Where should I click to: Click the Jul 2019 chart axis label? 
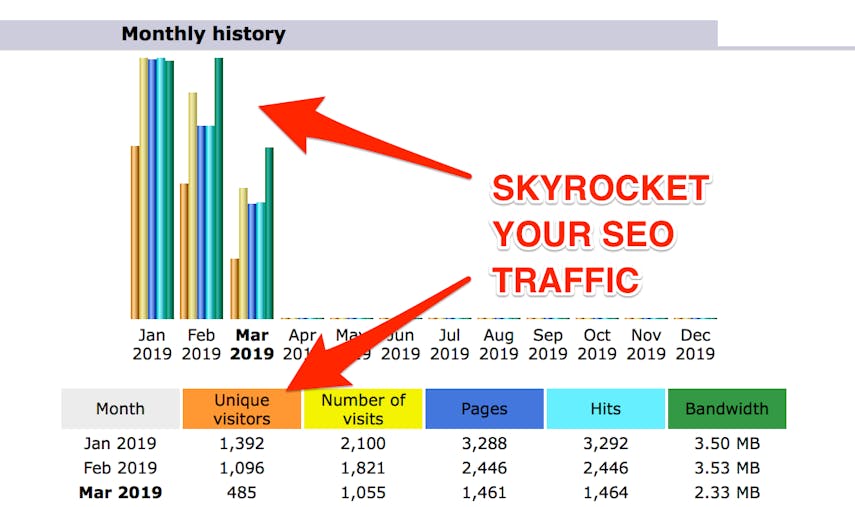click(x=449, y=344)
